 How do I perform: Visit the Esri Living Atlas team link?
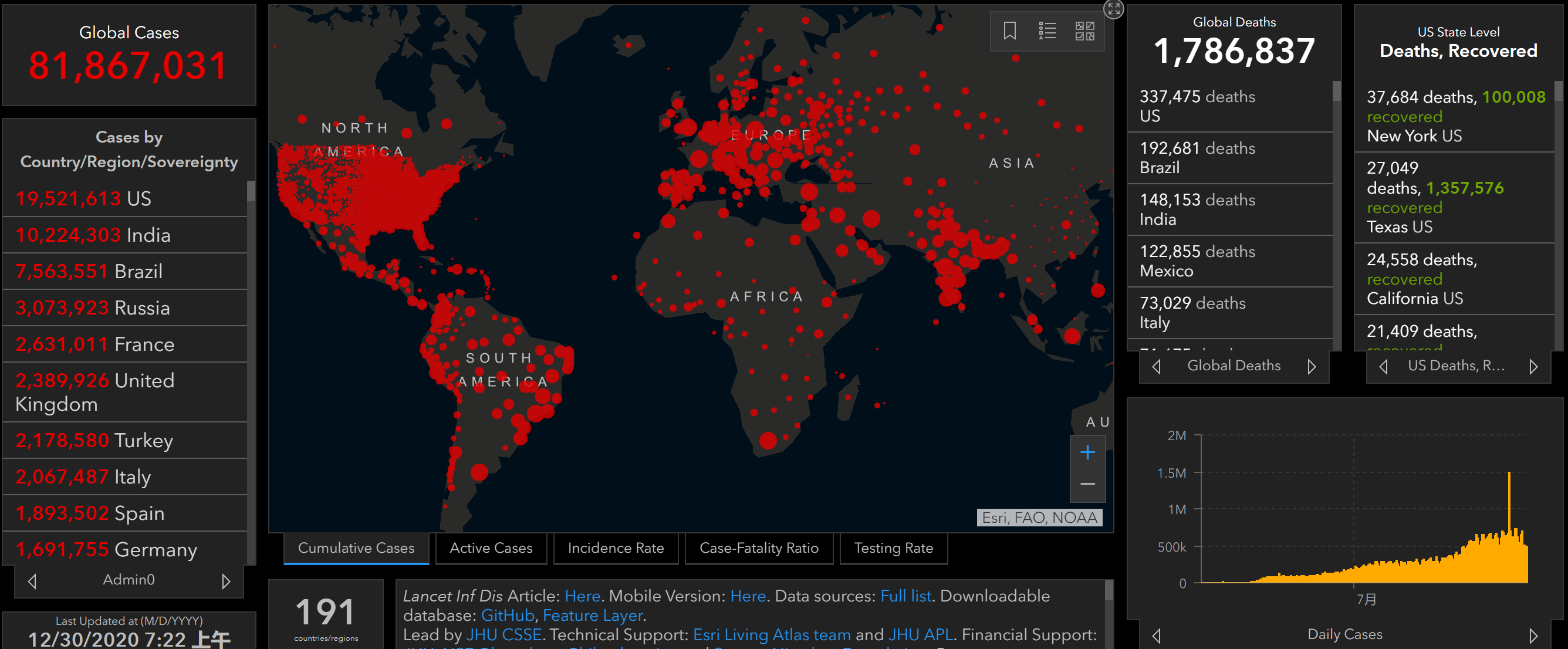tap(772, 635)
